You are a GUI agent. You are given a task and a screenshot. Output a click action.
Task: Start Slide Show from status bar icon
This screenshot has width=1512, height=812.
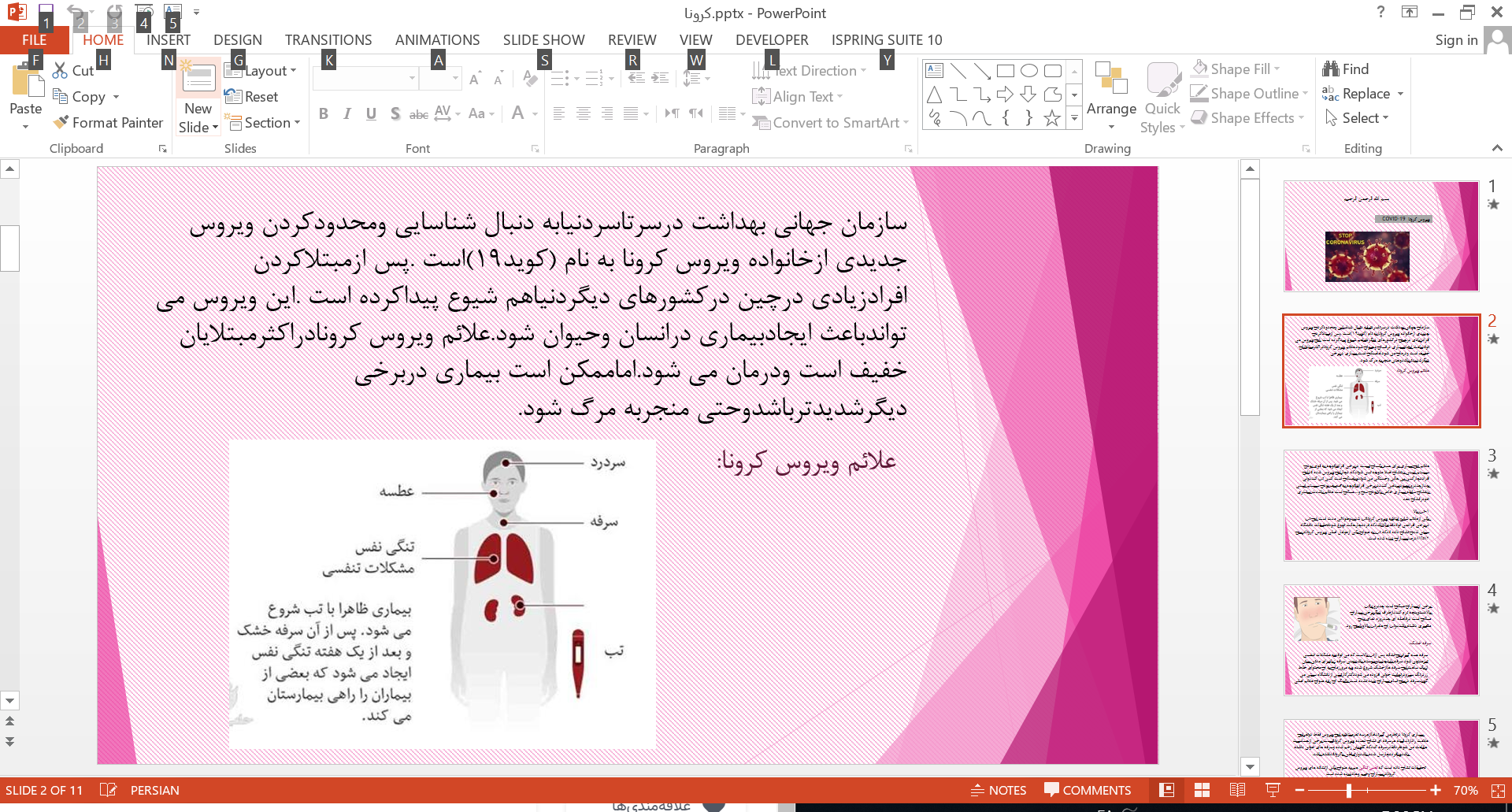tap(1272, 790)
